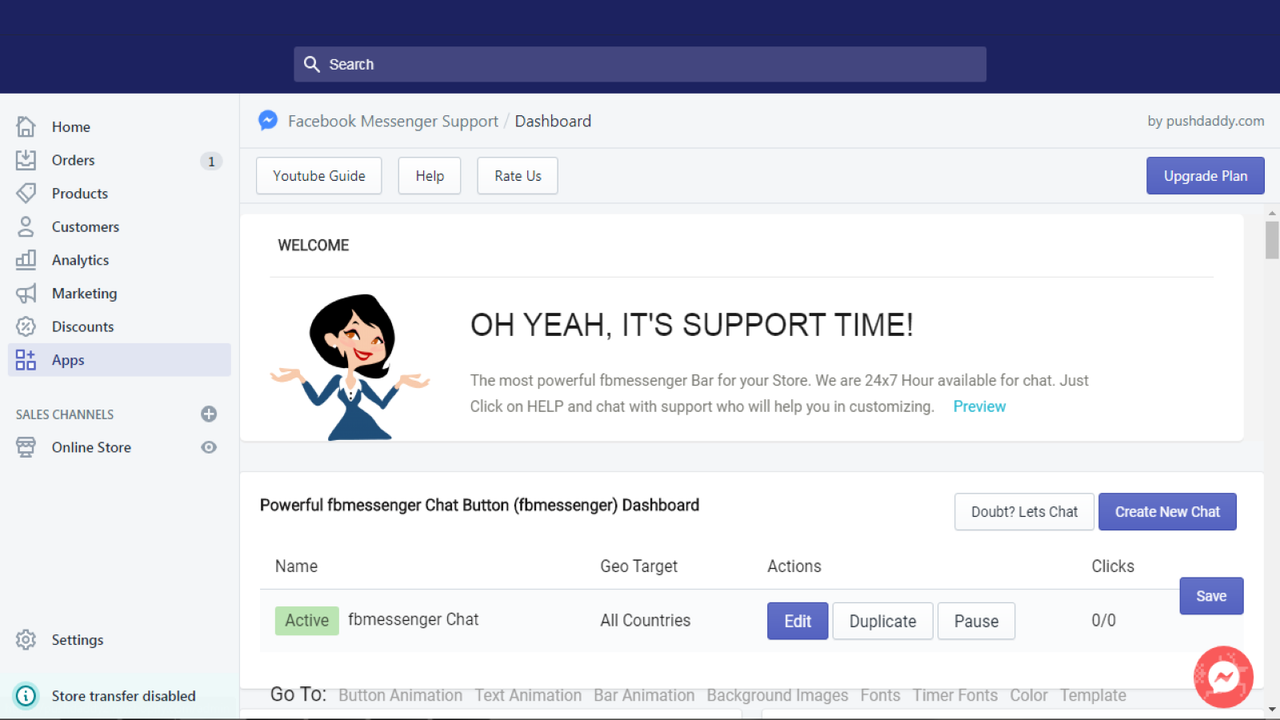This screenshot has width=1280, height=720.
Task: Click the search magnifier icon
Action: 312,64
